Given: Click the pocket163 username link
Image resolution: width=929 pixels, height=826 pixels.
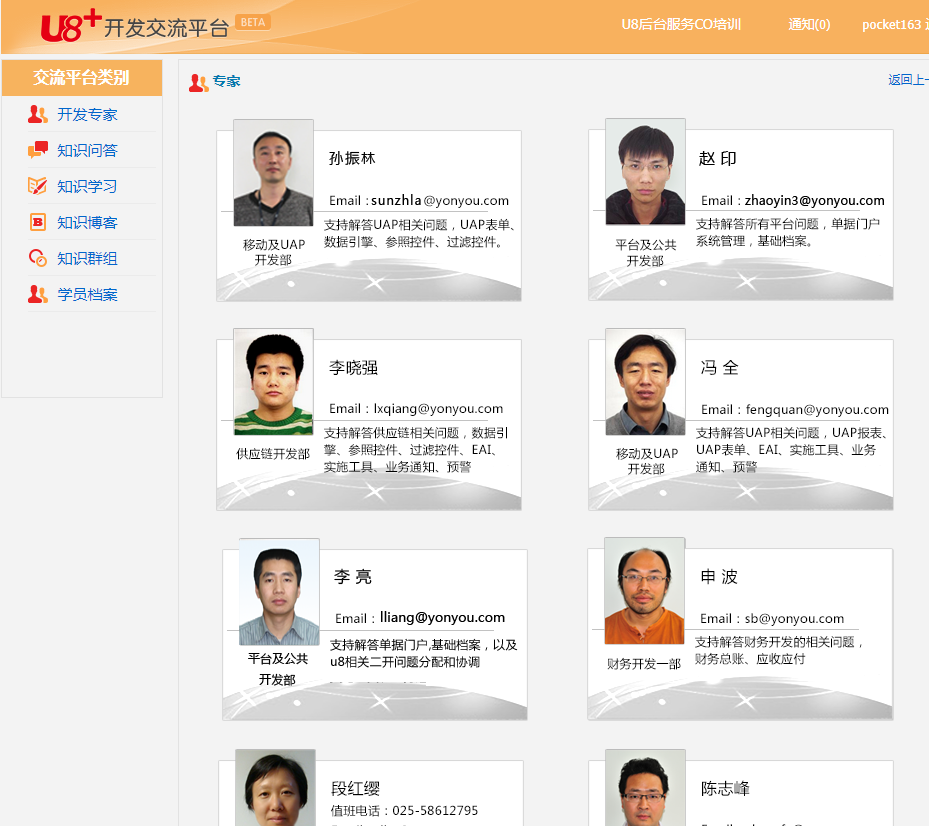Looking at the screenshot, I should [x=891, y=24].
